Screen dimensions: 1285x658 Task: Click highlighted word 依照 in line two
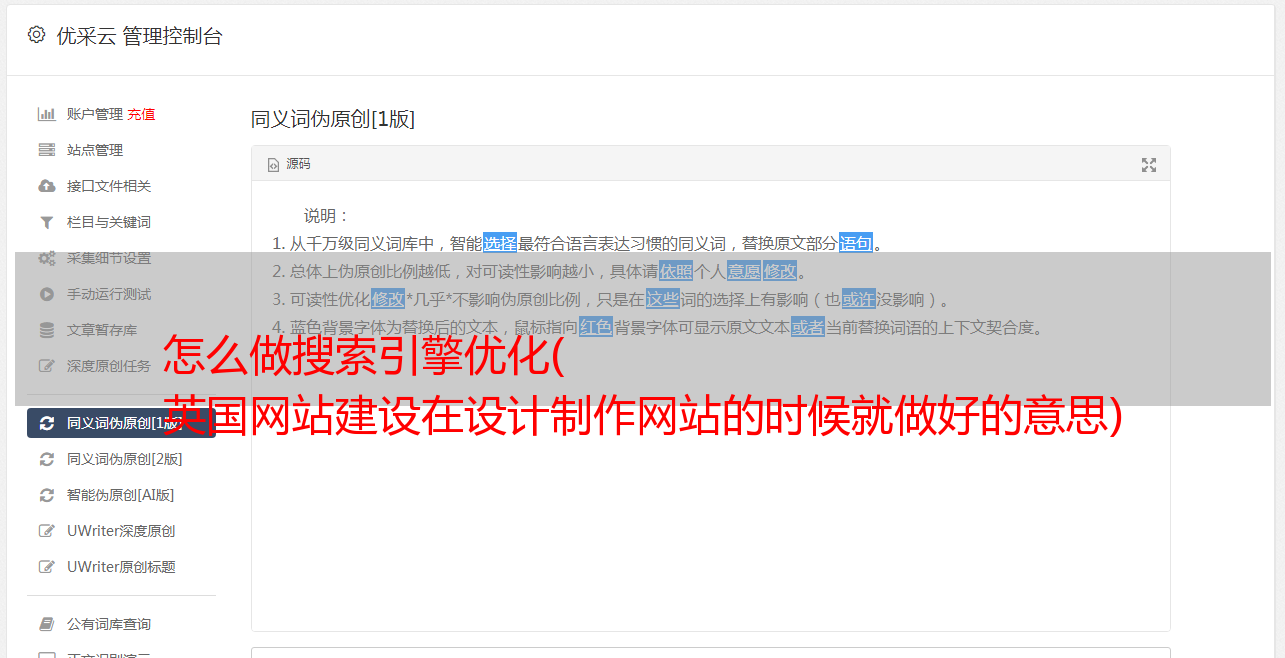click(x=676, y=271)
